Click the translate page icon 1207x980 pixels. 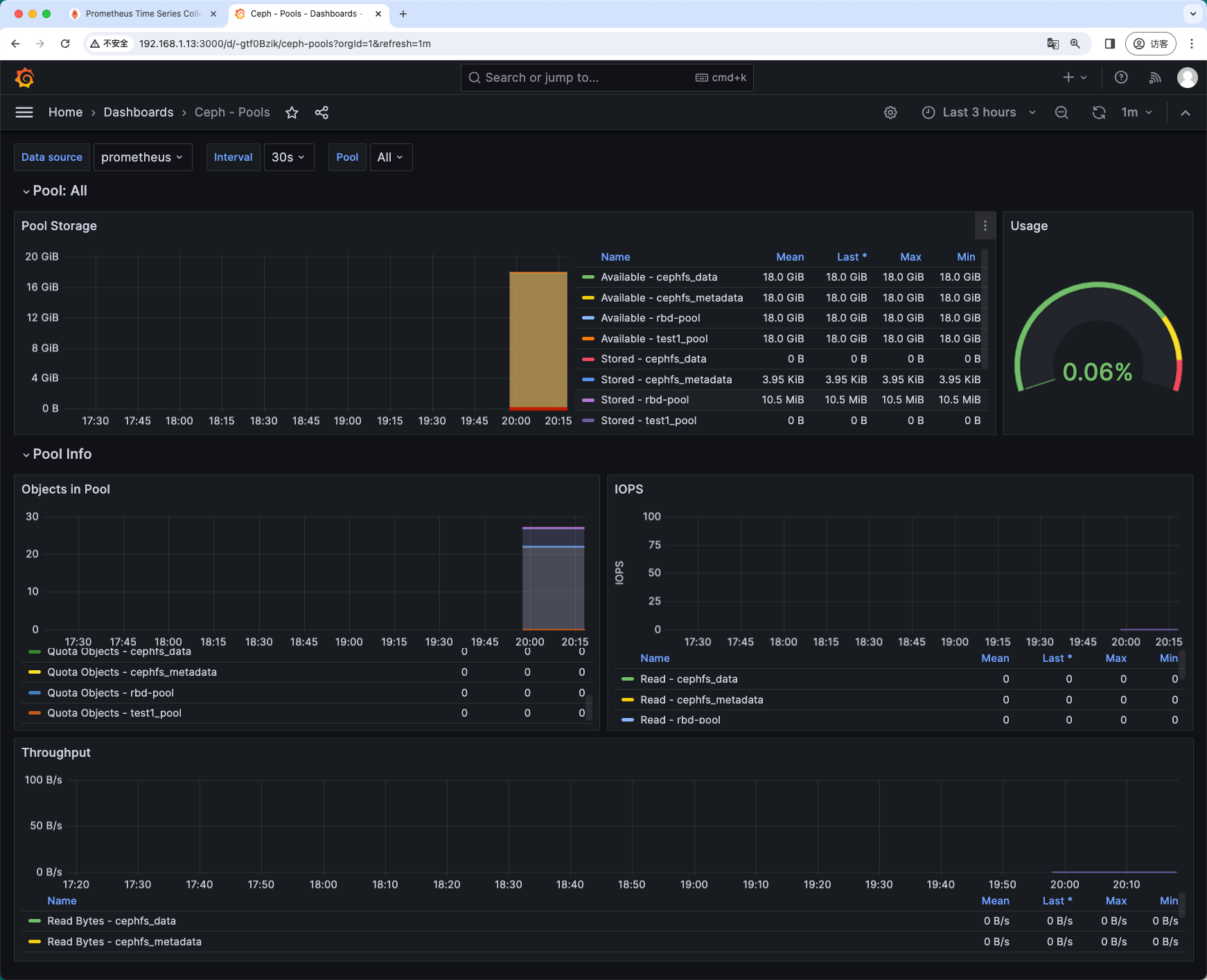pos(1052,44)
